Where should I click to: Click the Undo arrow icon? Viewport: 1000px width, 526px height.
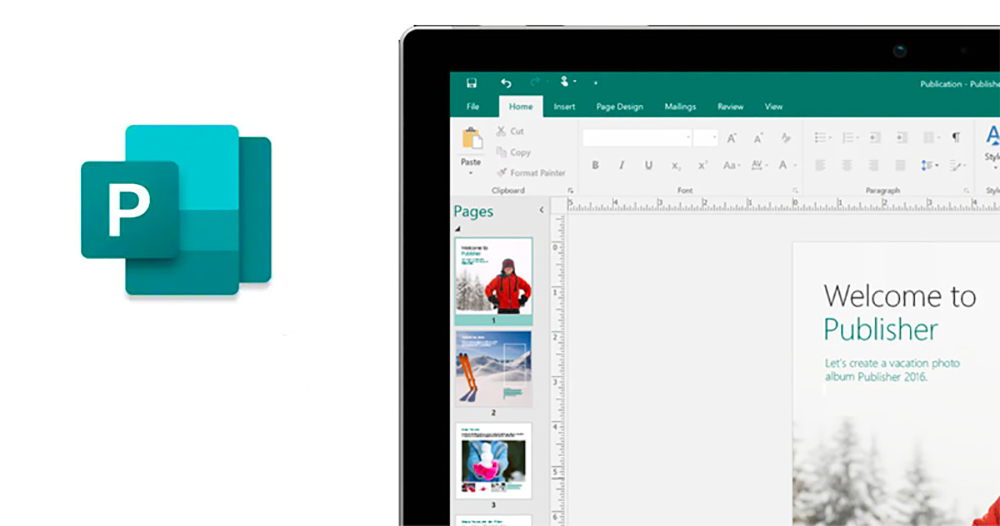506,83
